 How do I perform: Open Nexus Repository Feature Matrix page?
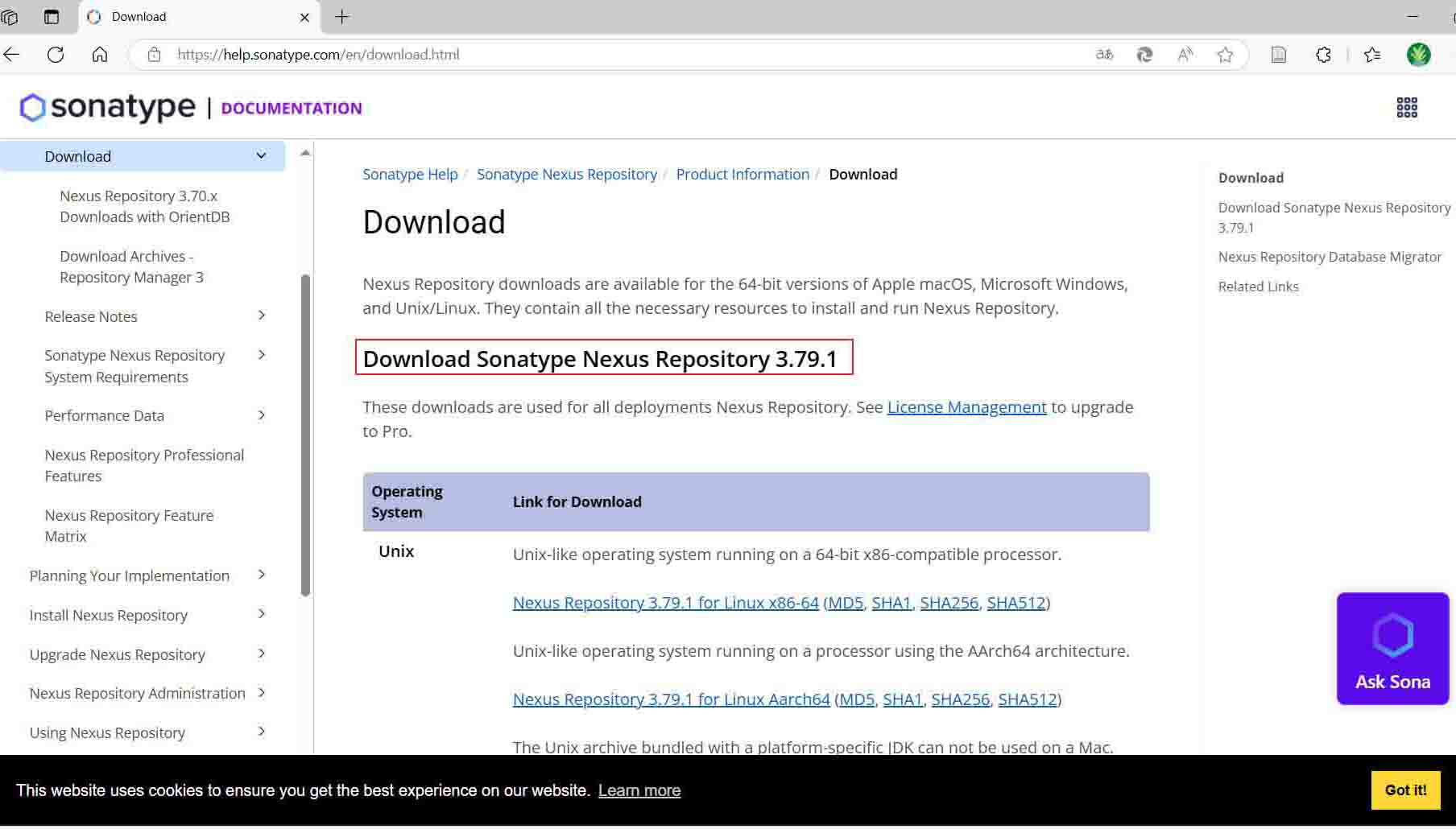(x=129, y=526)
